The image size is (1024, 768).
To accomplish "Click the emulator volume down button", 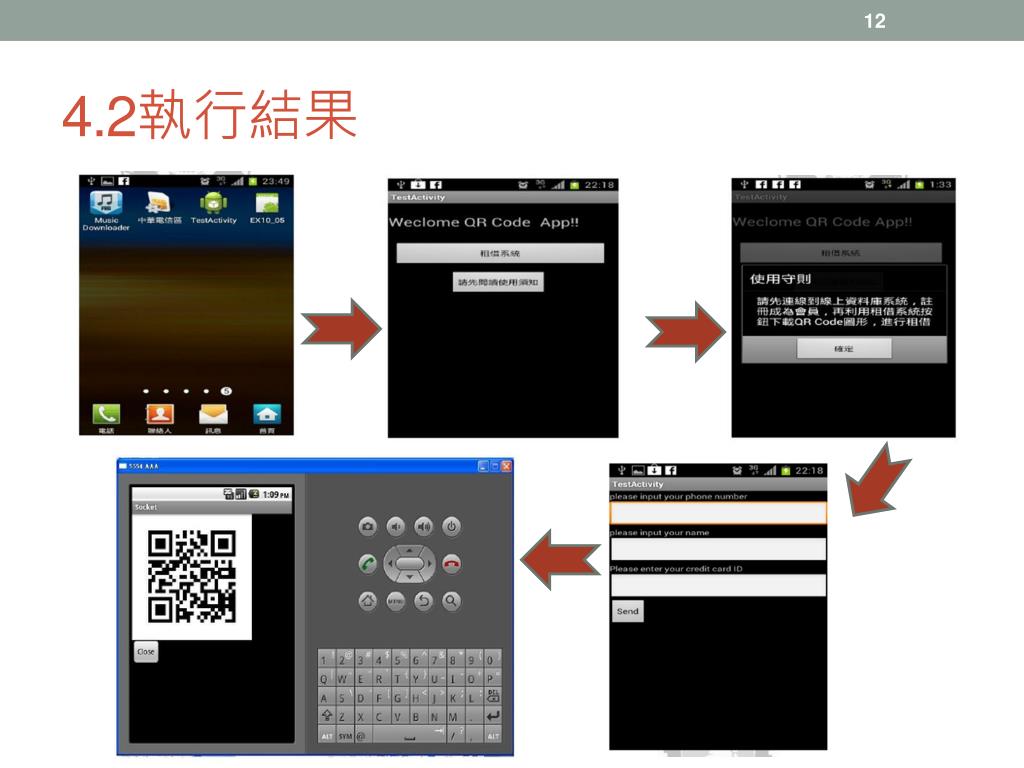I will tap(396, 526).
